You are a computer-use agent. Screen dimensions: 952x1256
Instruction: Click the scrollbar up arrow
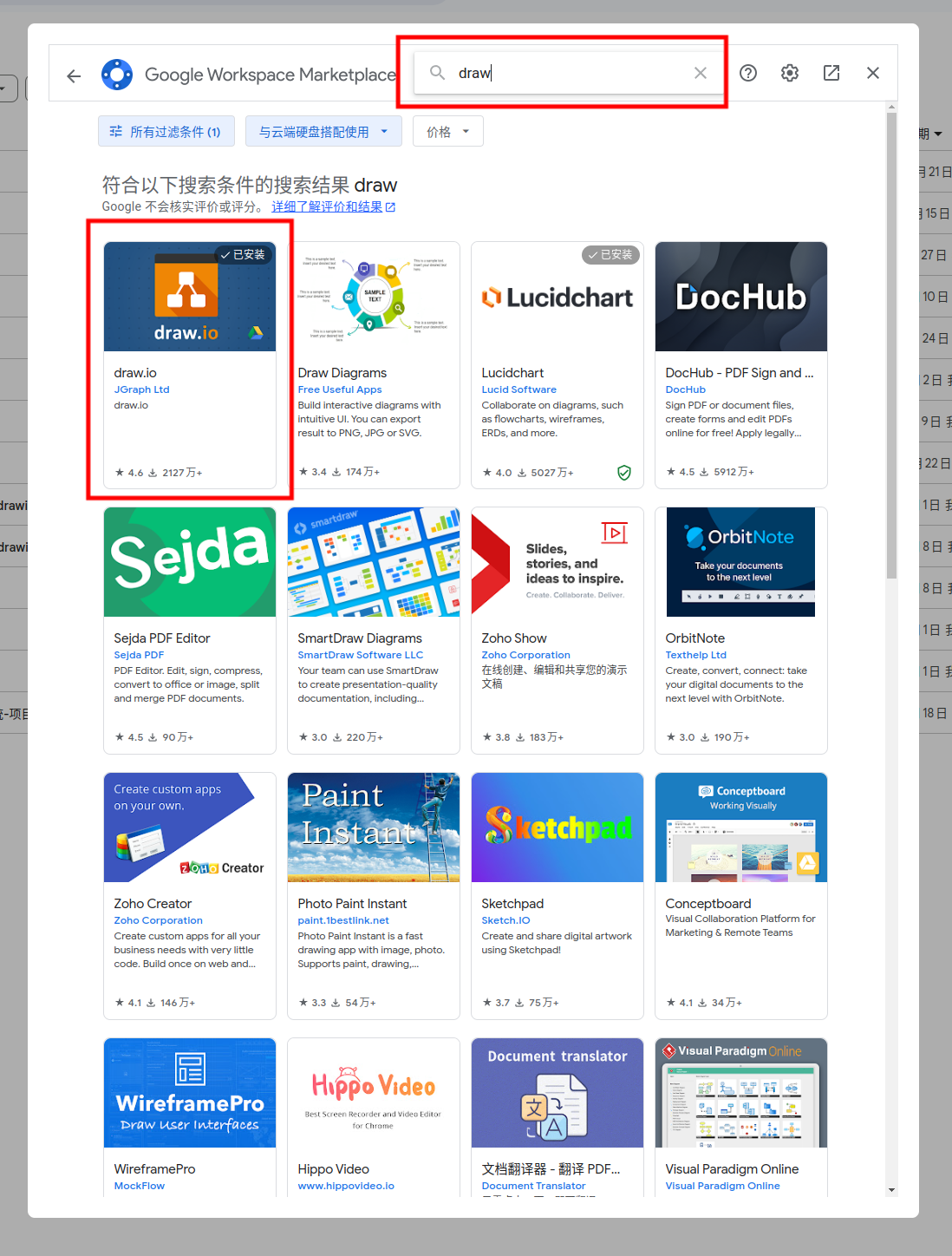(x=891, y=107)
